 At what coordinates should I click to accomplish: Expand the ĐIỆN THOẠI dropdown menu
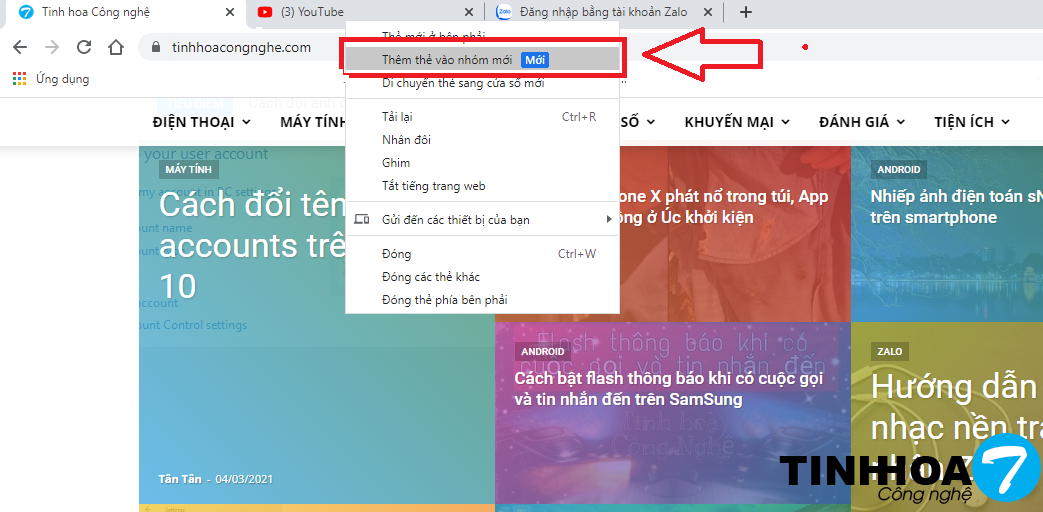point(201,122)
